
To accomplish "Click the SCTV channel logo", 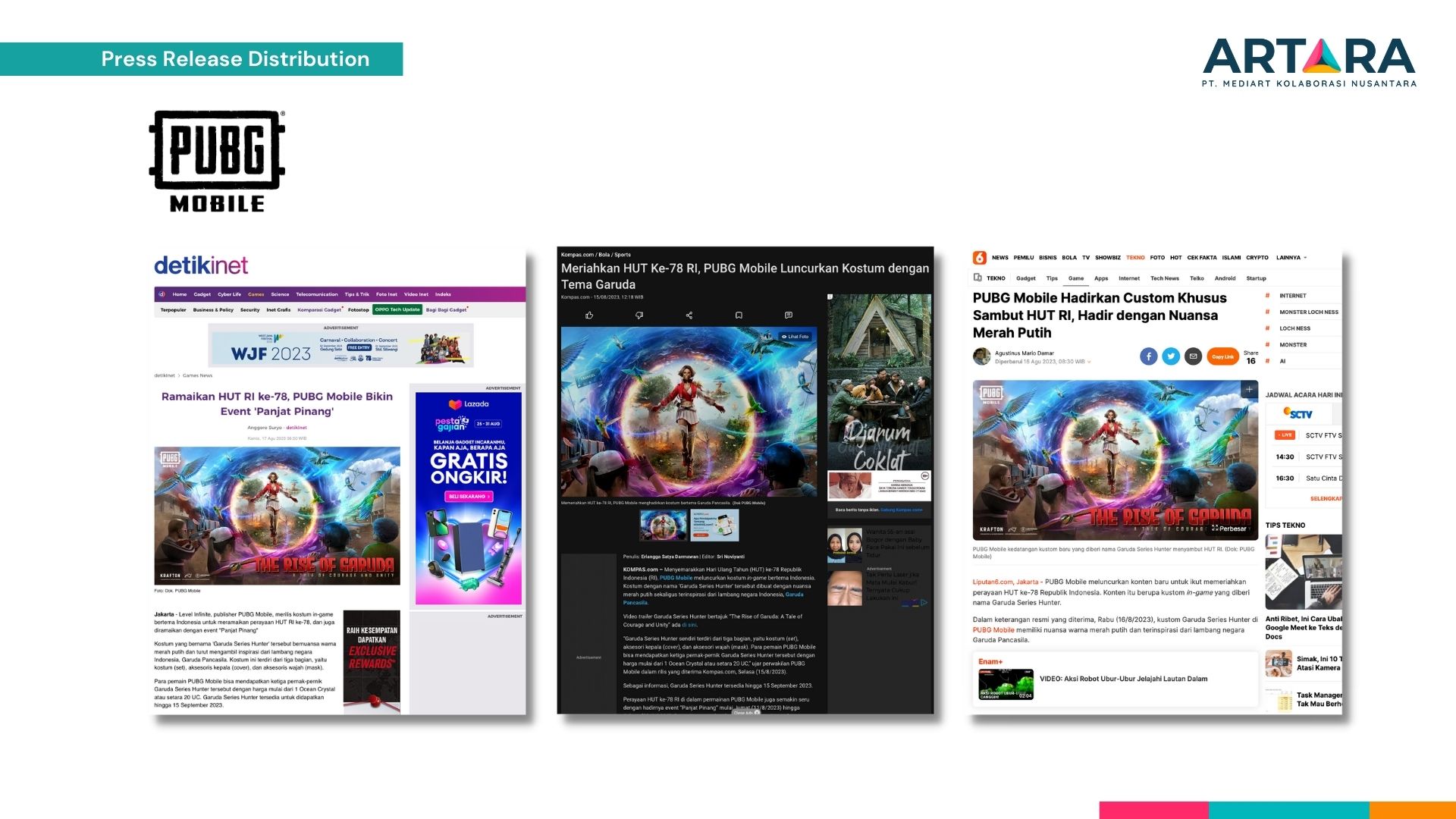I will (1298, 413).
